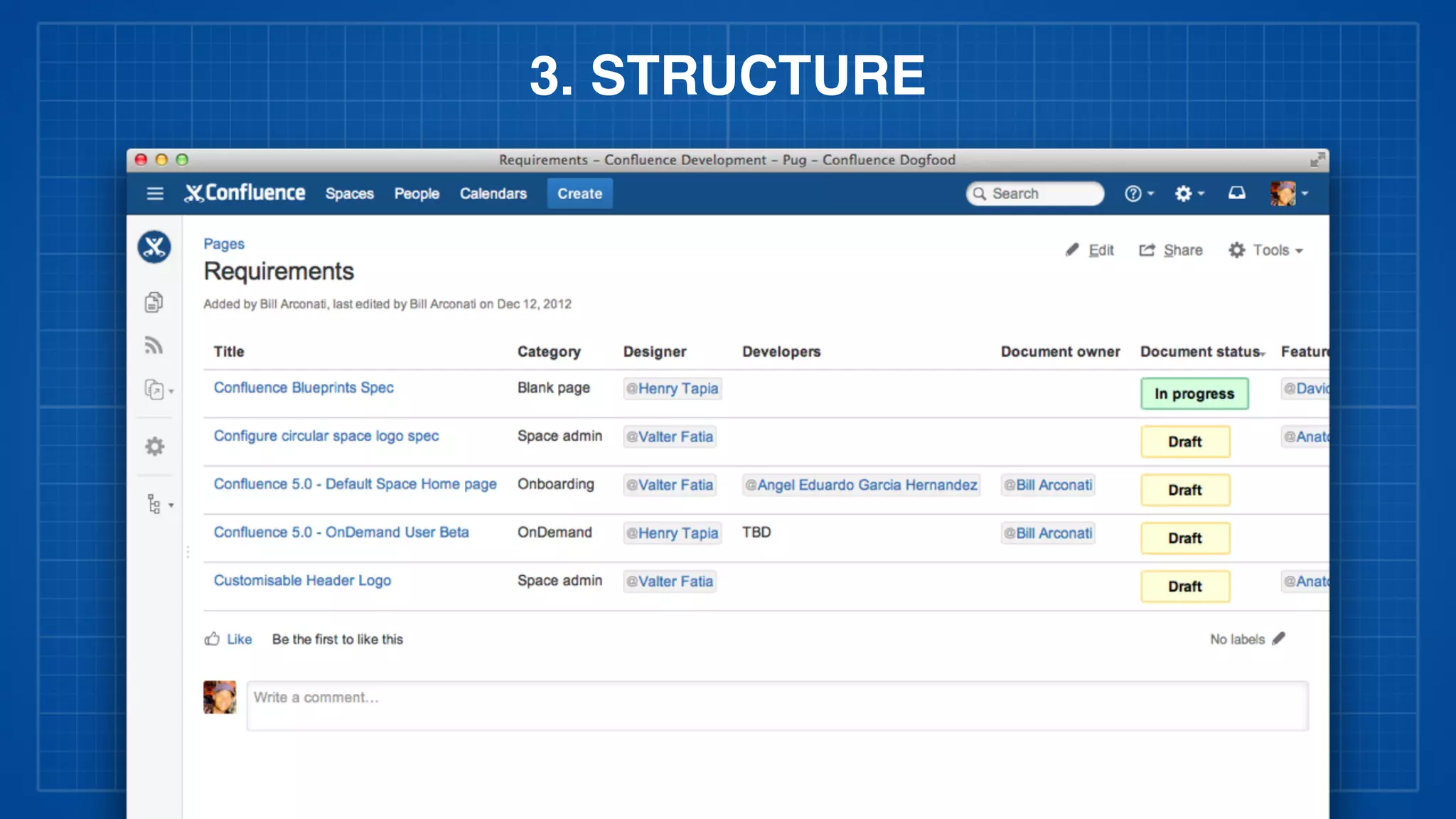Viewport: 1456px width, 819px height.
Task: Open @Valter Fatia in Customisable Header Logo row
Action: coord(670,582)
